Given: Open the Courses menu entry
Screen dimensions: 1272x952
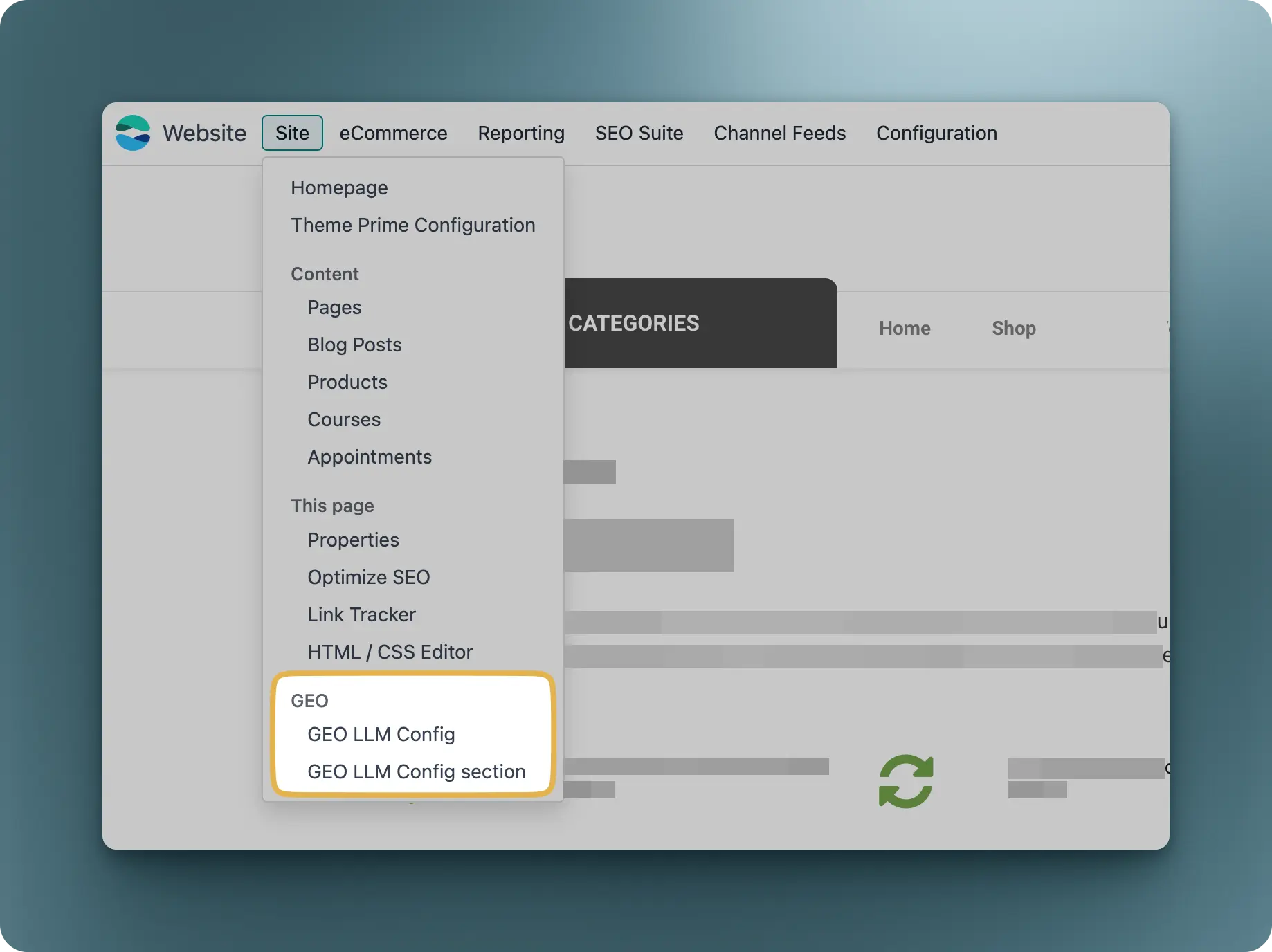Looking at the screenshot, I should [344, 419].
